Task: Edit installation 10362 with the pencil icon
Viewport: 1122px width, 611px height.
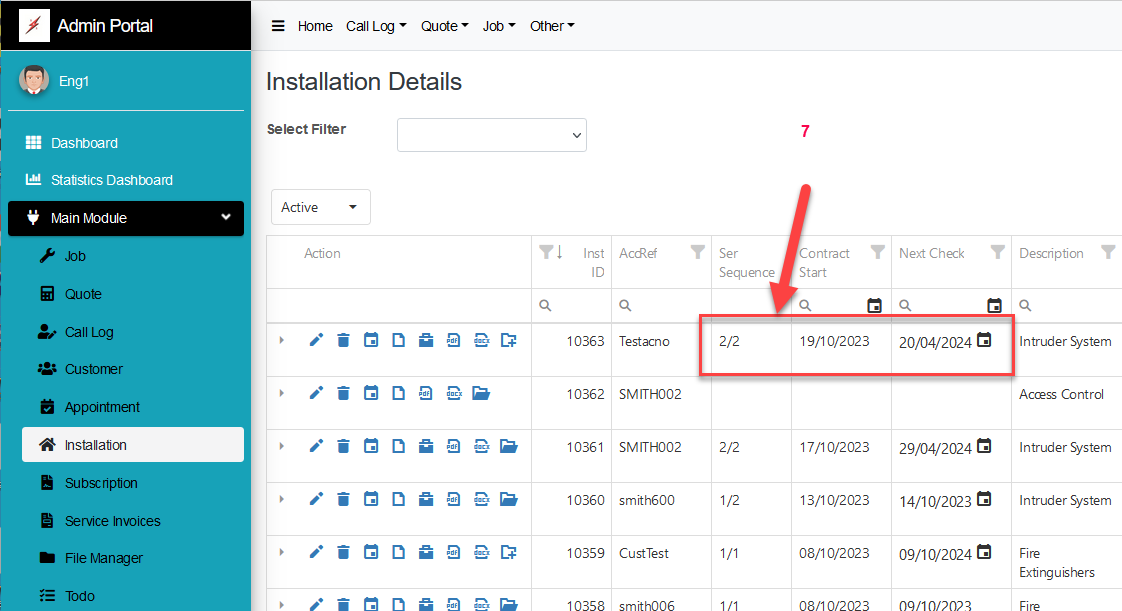Action: point(316,394)
